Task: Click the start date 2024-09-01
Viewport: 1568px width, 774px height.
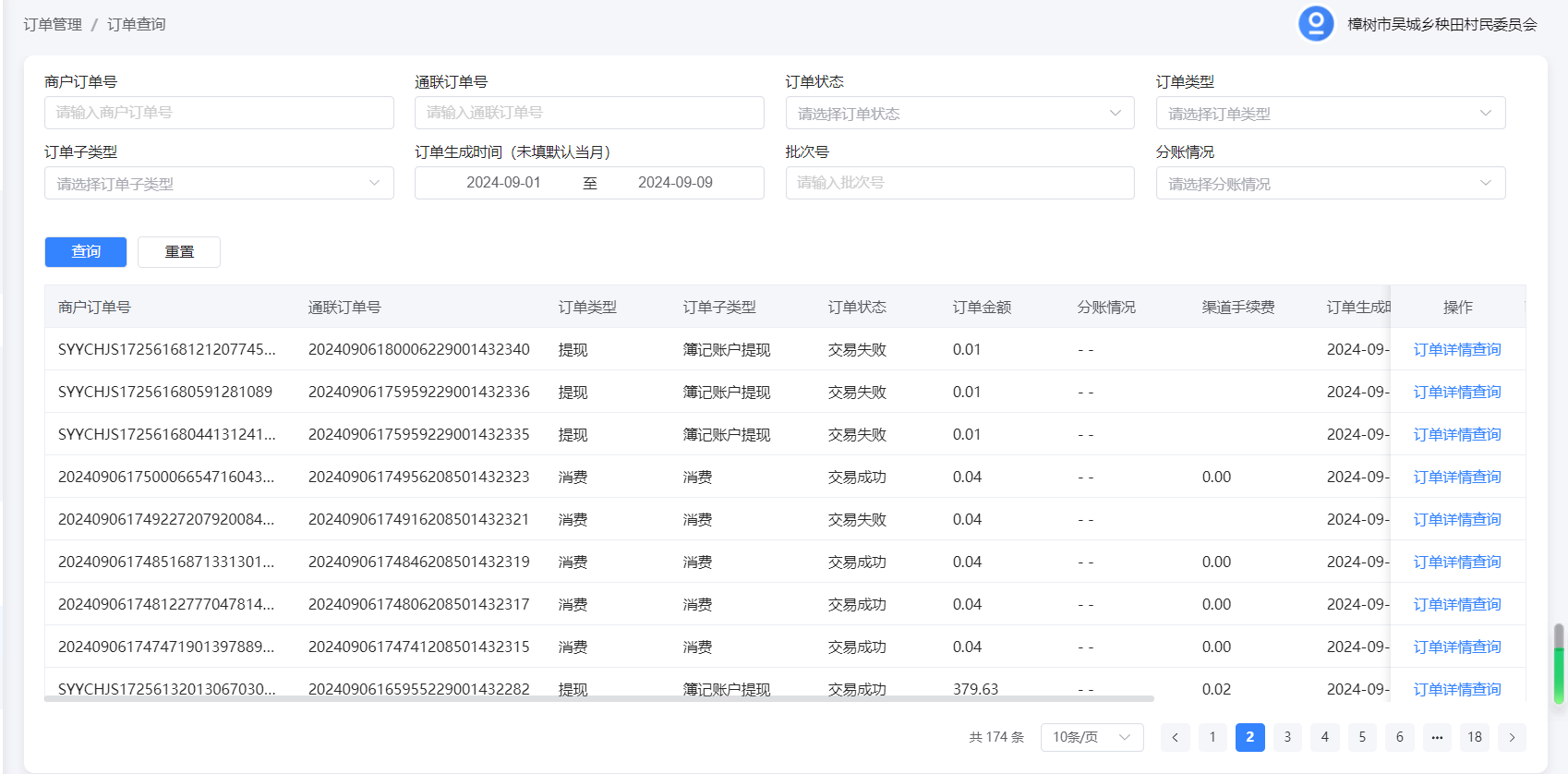Action: [x=503, y=183]
